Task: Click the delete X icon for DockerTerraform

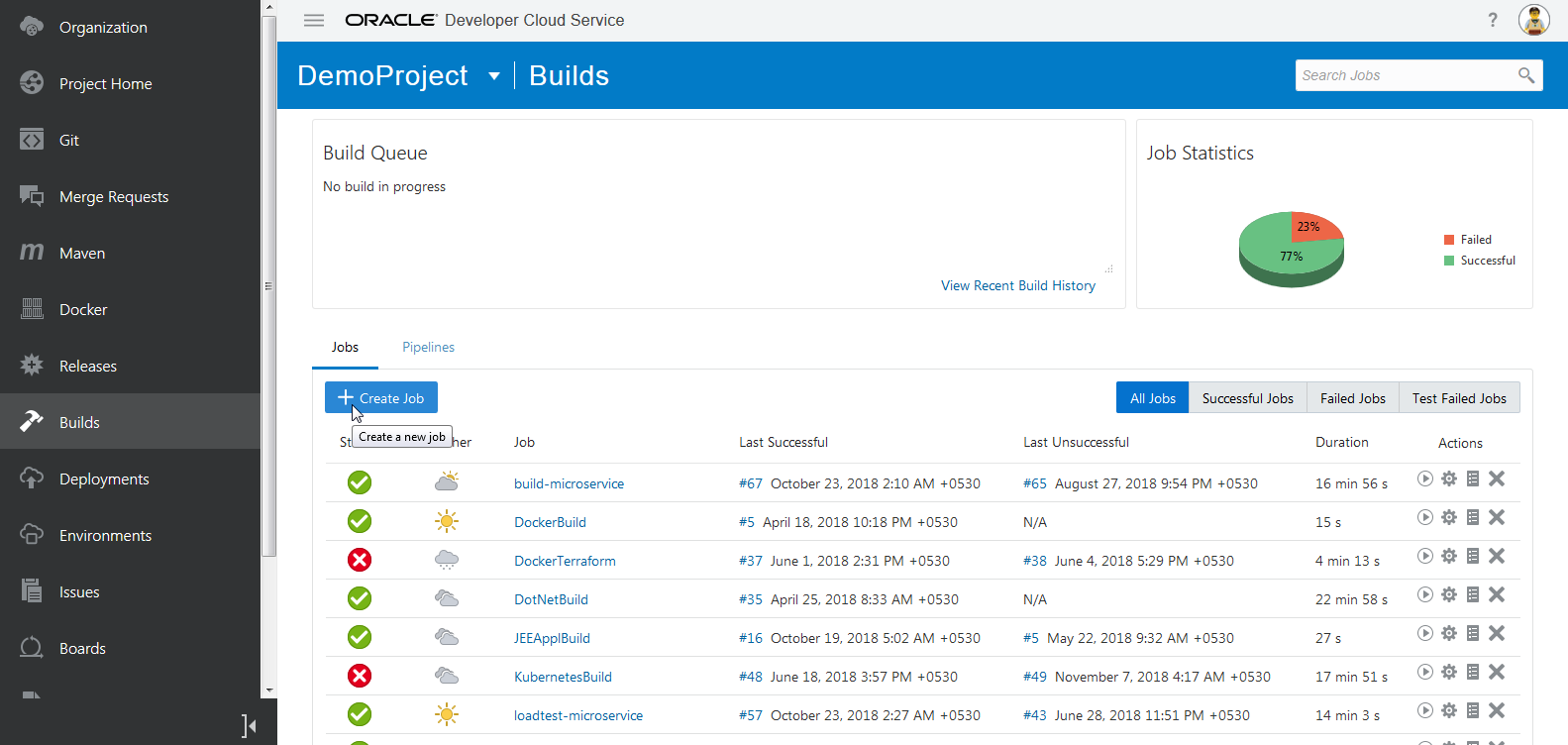Action: [x=1497, y=557]
